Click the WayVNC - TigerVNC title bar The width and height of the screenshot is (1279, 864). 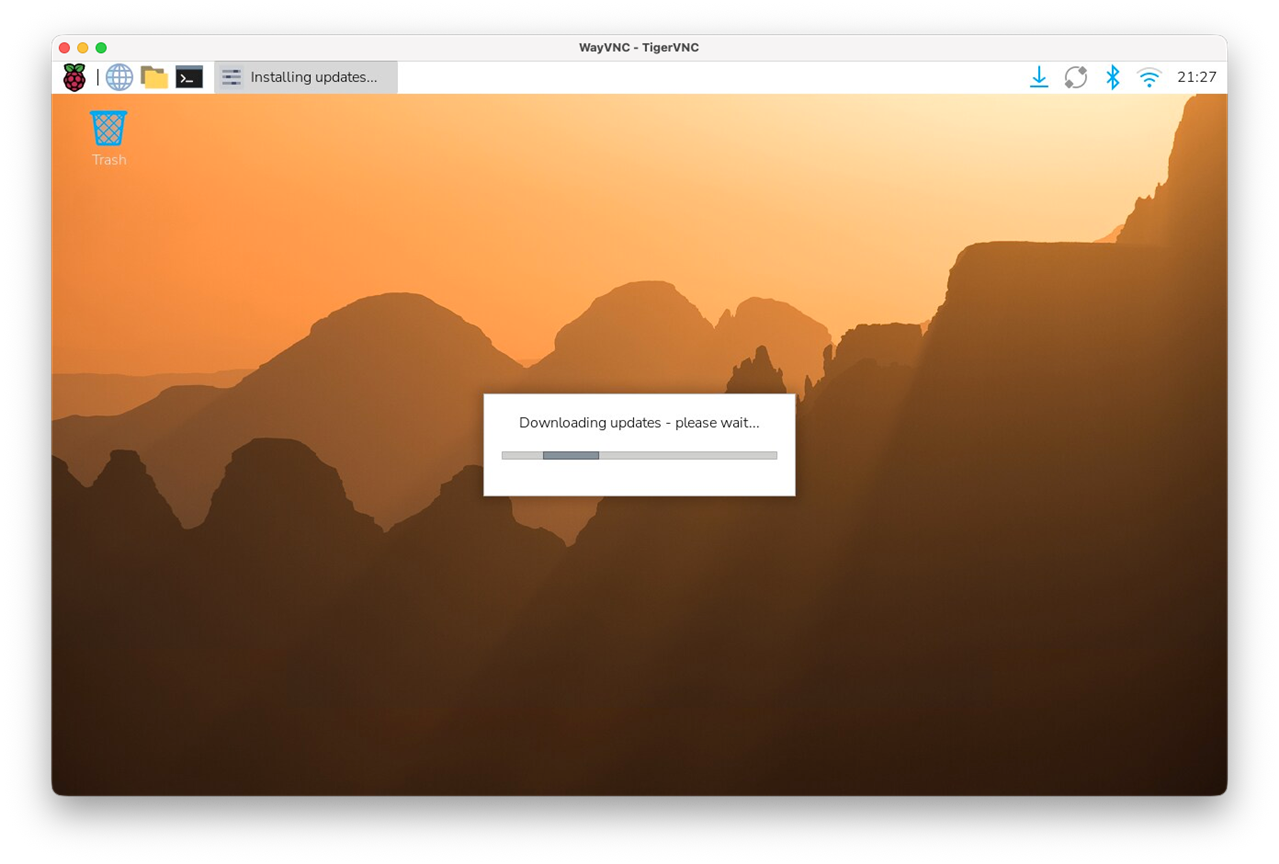click(639, 47)
